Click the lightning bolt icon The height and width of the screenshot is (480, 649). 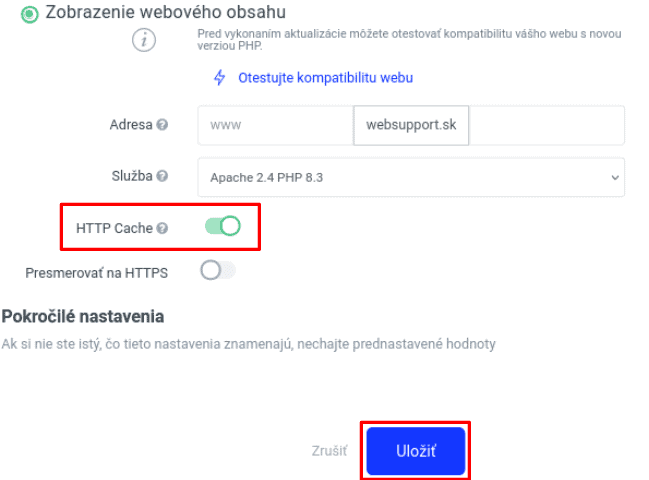coord(220,77)
